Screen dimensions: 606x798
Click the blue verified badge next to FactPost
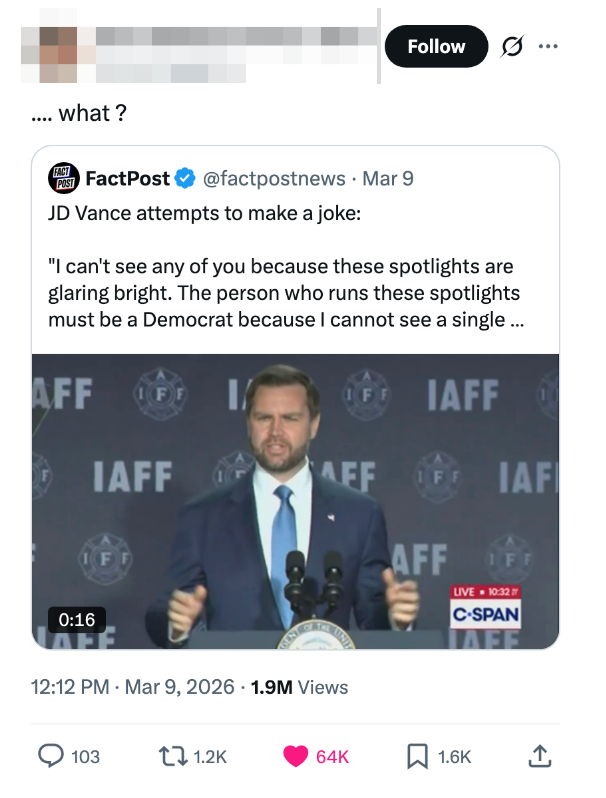tap(185, 179)
